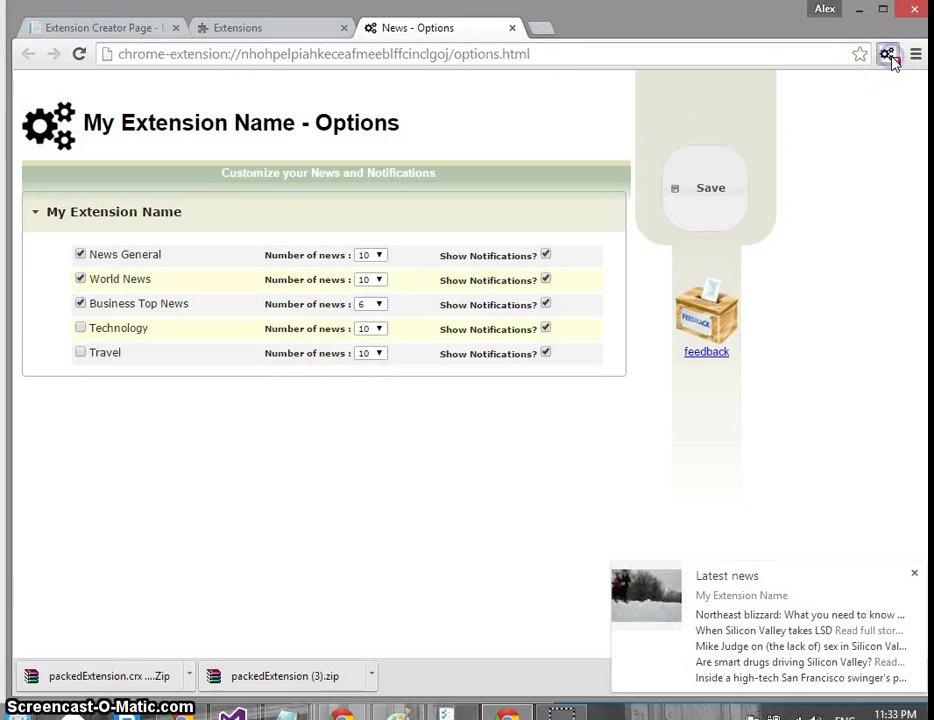This screenshot has width=934, height=720.
Task: Toggle Show Notifications for Technology
Action: [546, 328]
